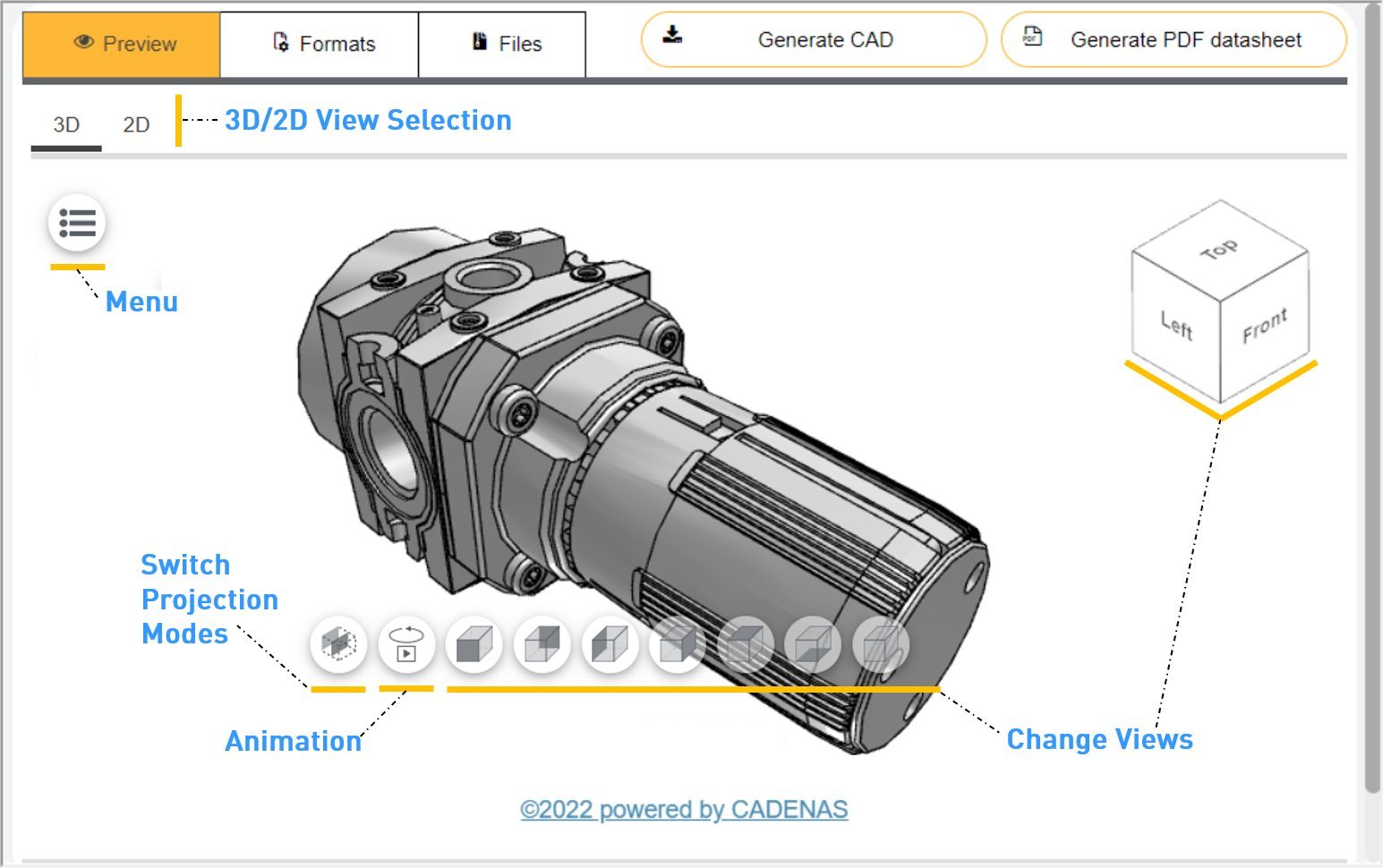Toggle to the 2D view
The width and height of the screenshot is (1383, 868).
pos(136,124)
